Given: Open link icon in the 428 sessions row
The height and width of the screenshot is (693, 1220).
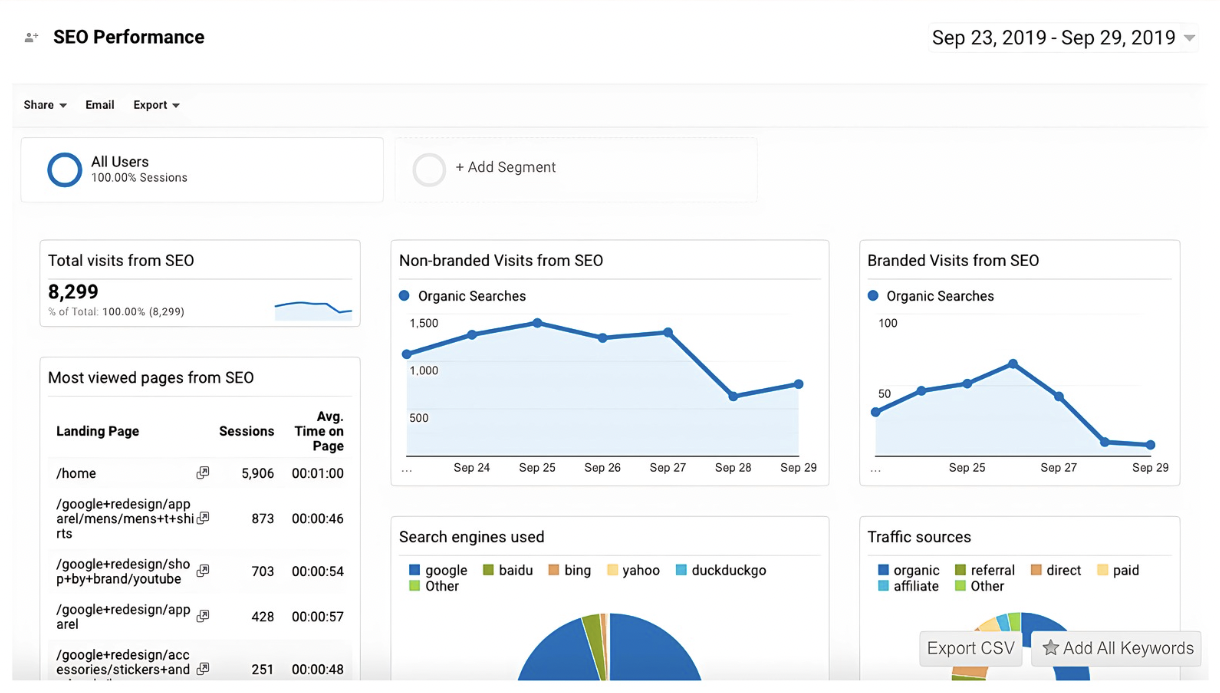Looking at the screenshot, I should [x=203, y=616].
